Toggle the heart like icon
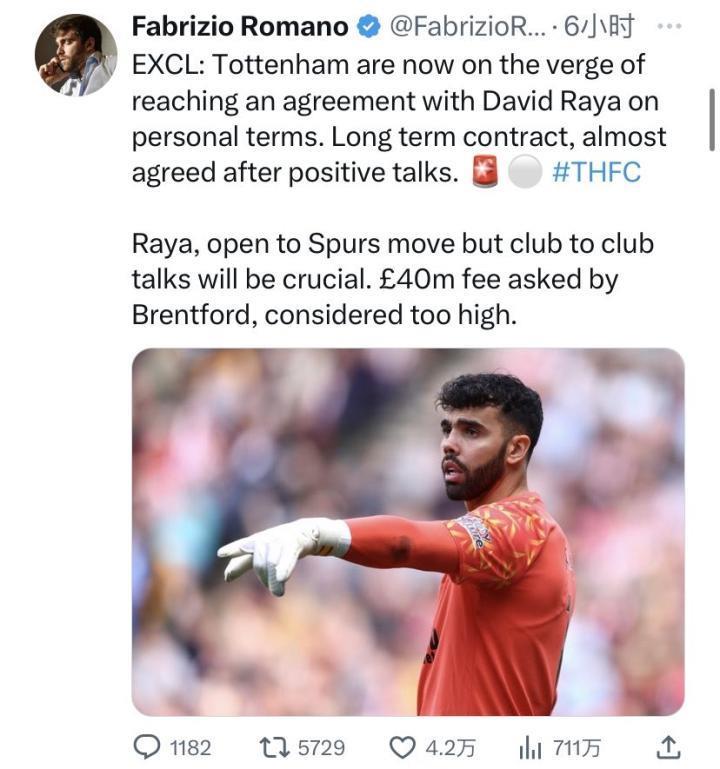This screenshot has height=769, width=720. (402, 747)
